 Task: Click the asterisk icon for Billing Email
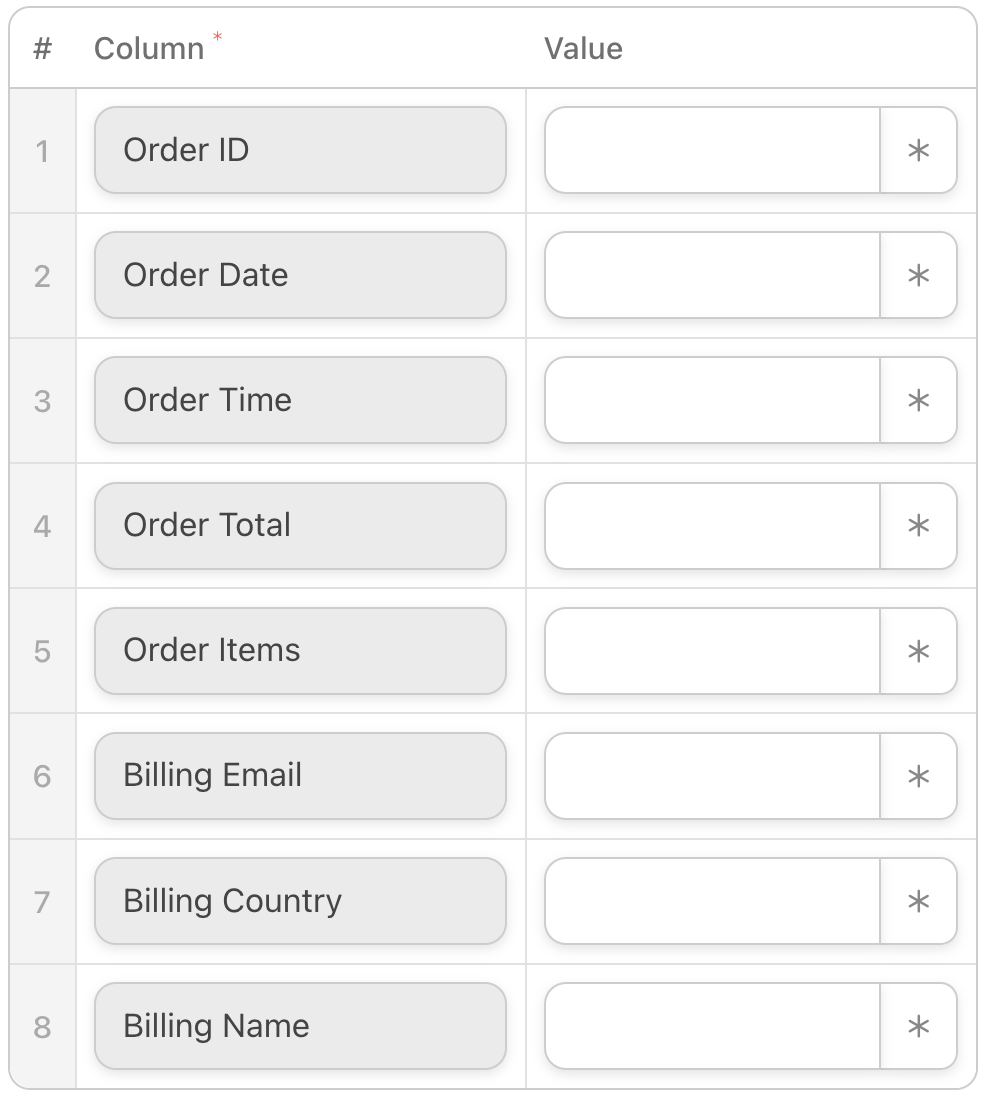(x=918, y=777)
